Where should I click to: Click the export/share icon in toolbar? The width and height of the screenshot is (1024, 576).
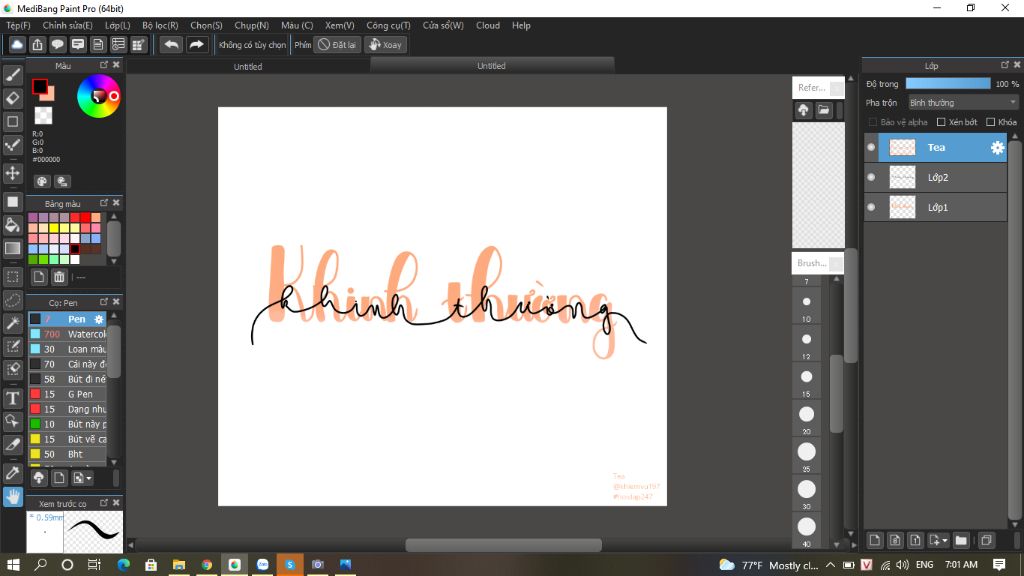point(37,44)
